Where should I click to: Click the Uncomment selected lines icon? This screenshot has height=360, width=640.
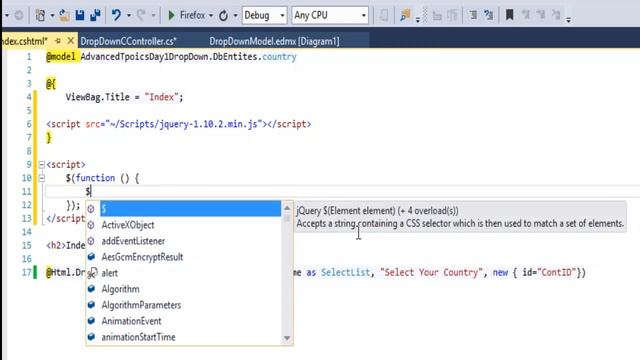pos(452,16)
